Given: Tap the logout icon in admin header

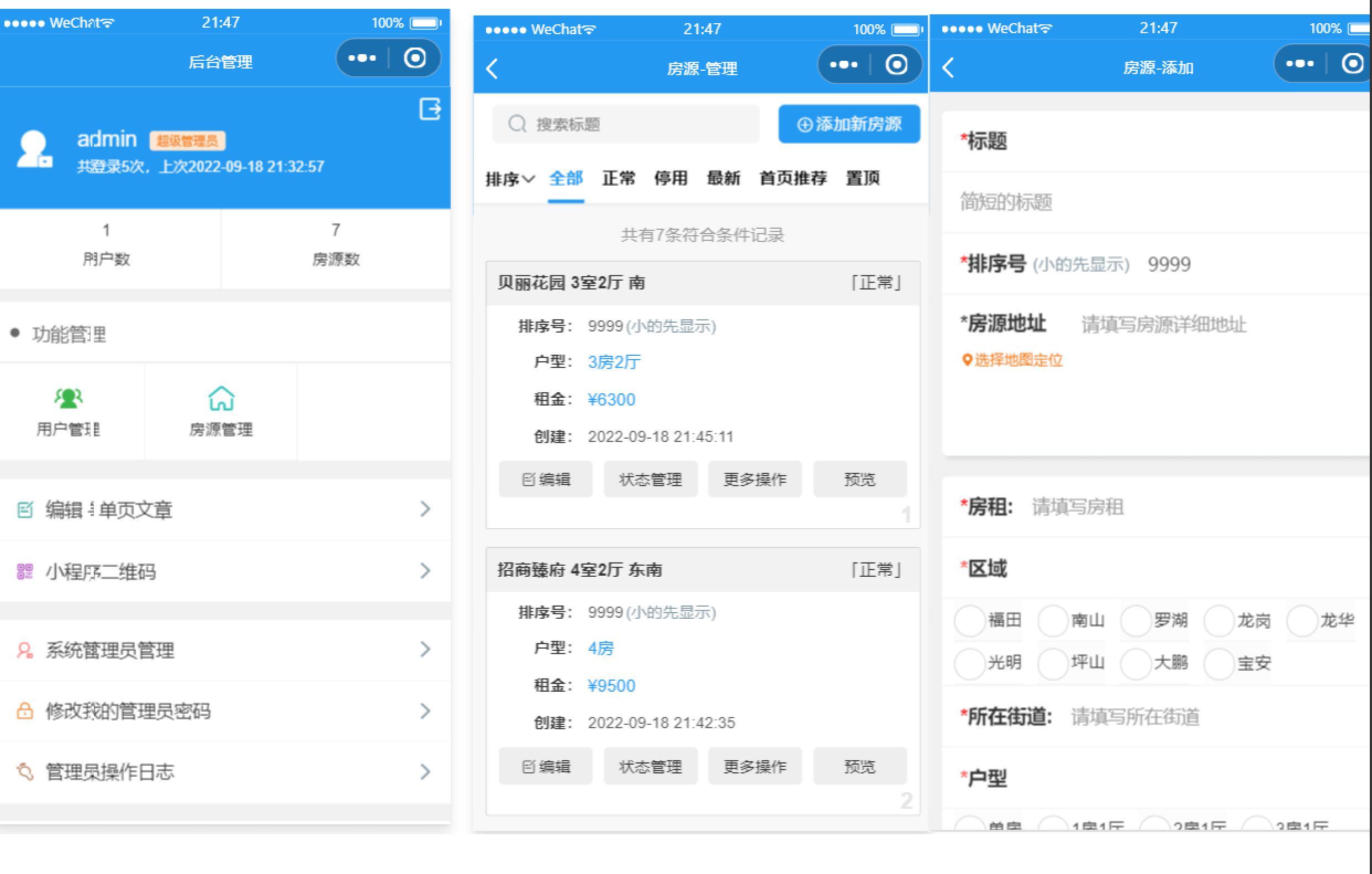Looking at the screenshot, I should tap(430, 109).
